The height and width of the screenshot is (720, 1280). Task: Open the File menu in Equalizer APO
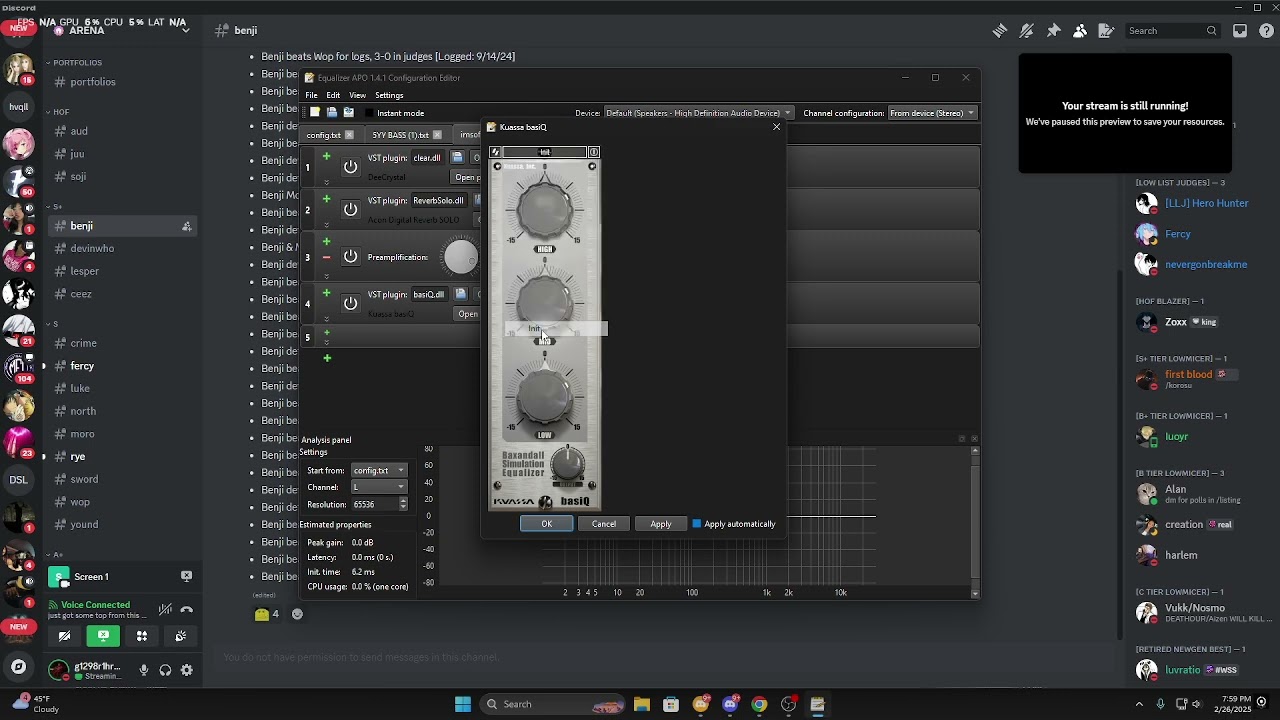tap(312, 95)
